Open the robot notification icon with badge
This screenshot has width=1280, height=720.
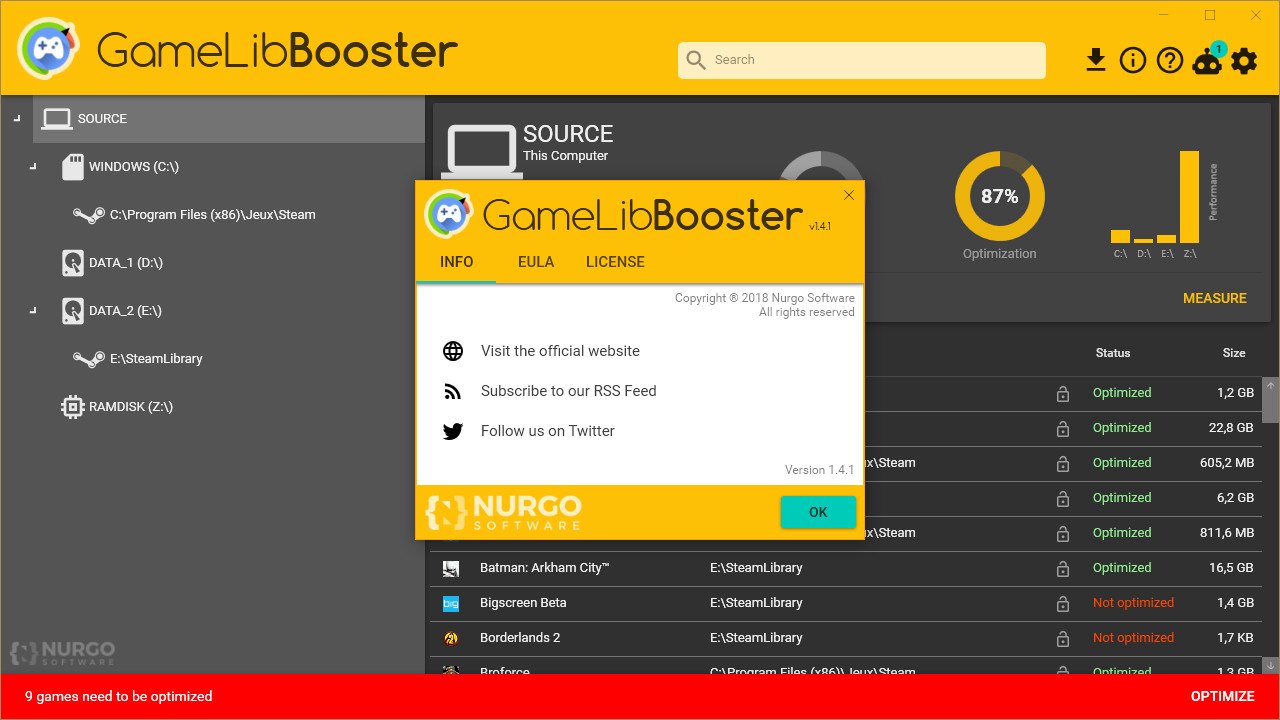coord(1206,61)
